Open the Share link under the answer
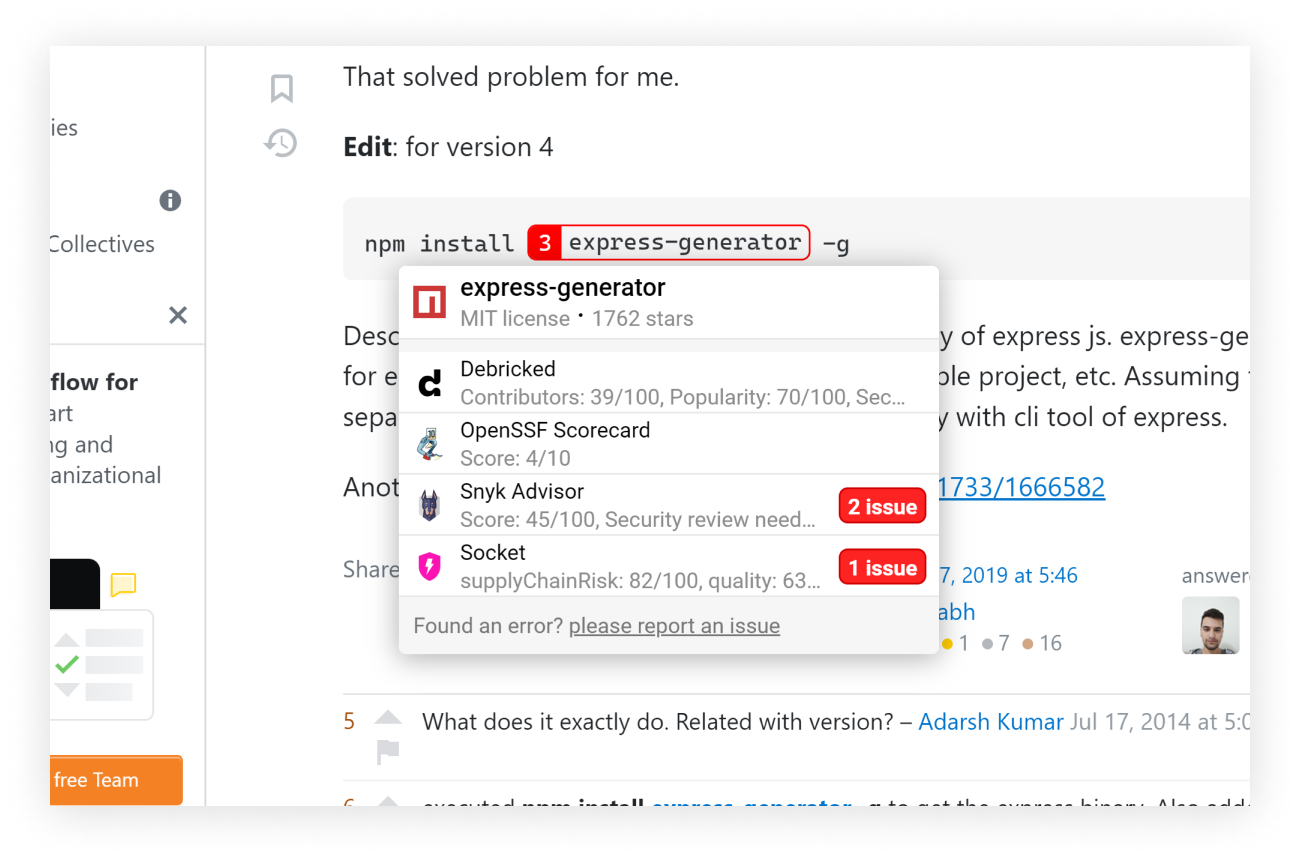 (x=371, y=569)
